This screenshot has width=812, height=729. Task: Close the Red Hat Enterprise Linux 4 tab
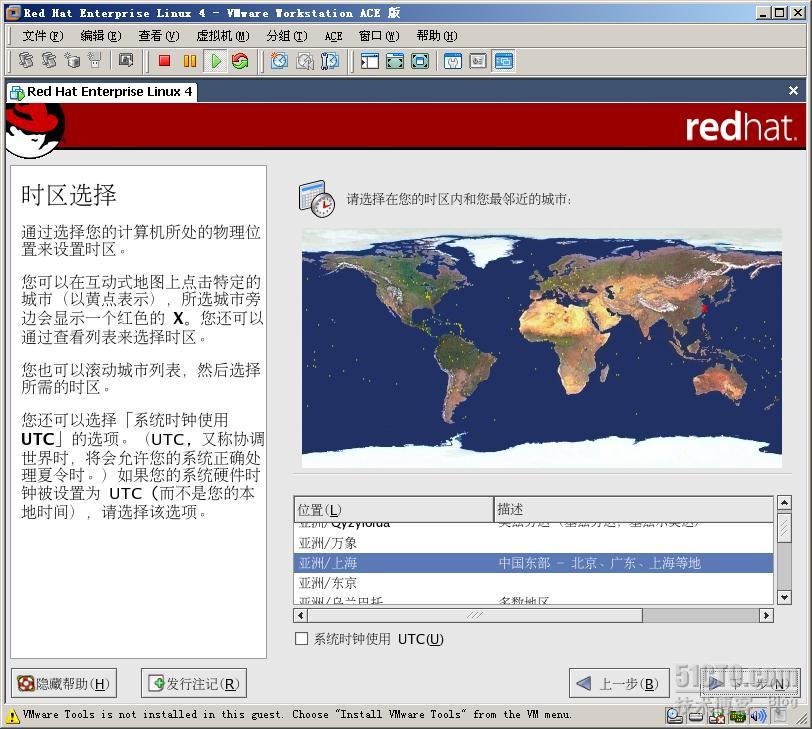tap(793, 91)
